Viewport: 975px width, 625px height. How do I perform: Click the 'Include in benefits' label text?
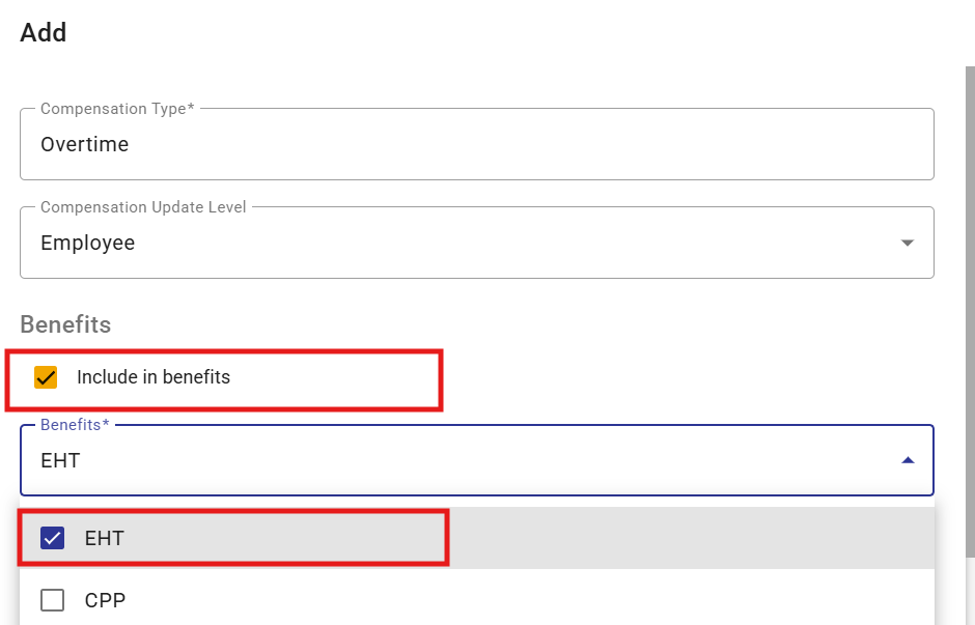tap(153, 377)
